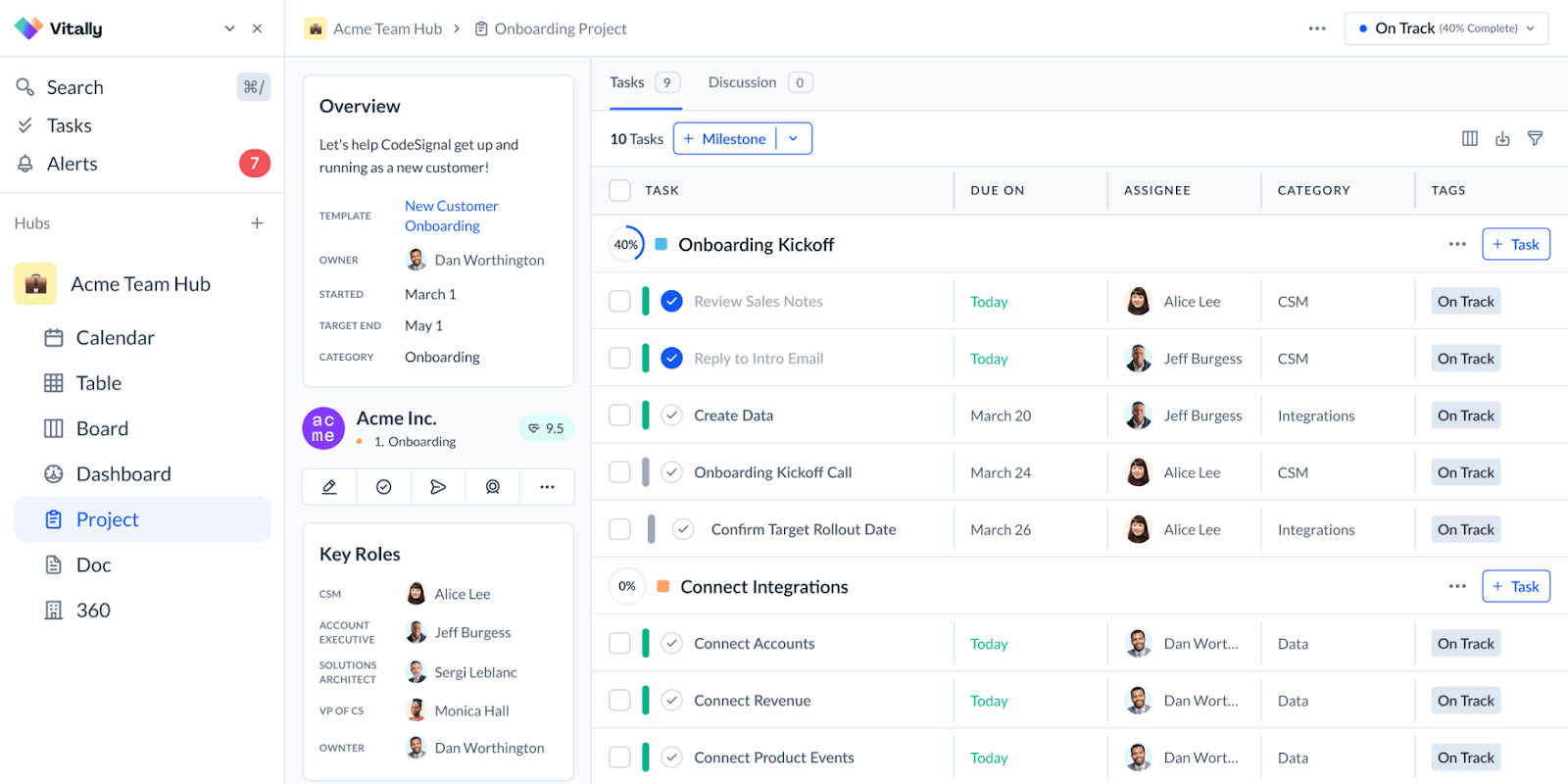Open the filter funnel icon
1568x784 pixels.
[1536, 138]
